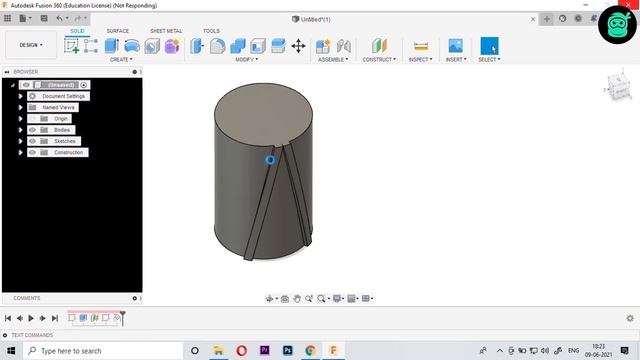
Task: Expand the ASSEMBLE menu
Action: (x=333, y=60)
